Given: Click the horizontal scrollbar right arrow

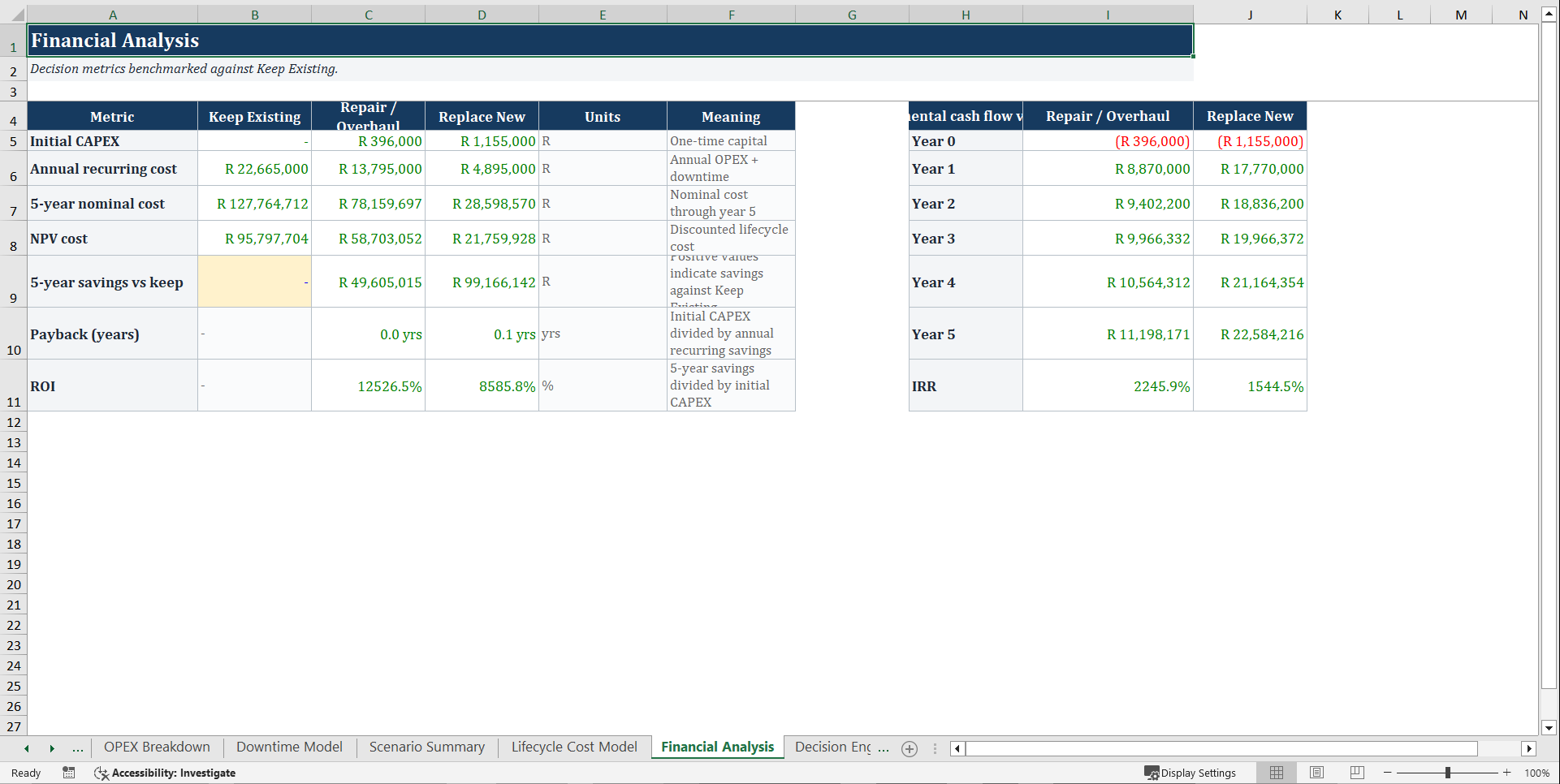Looking at the screenshot, I should click(1529, 748).
